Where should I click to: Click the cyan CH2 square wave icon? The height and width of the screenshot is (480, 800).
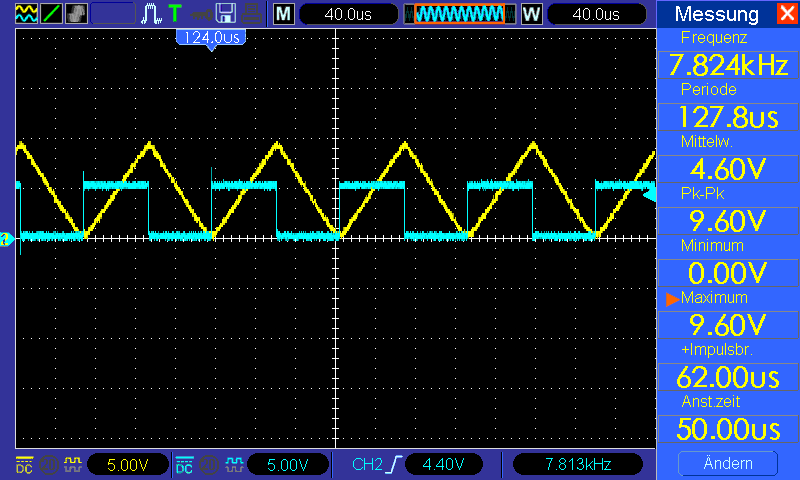[x=233, y=465]
